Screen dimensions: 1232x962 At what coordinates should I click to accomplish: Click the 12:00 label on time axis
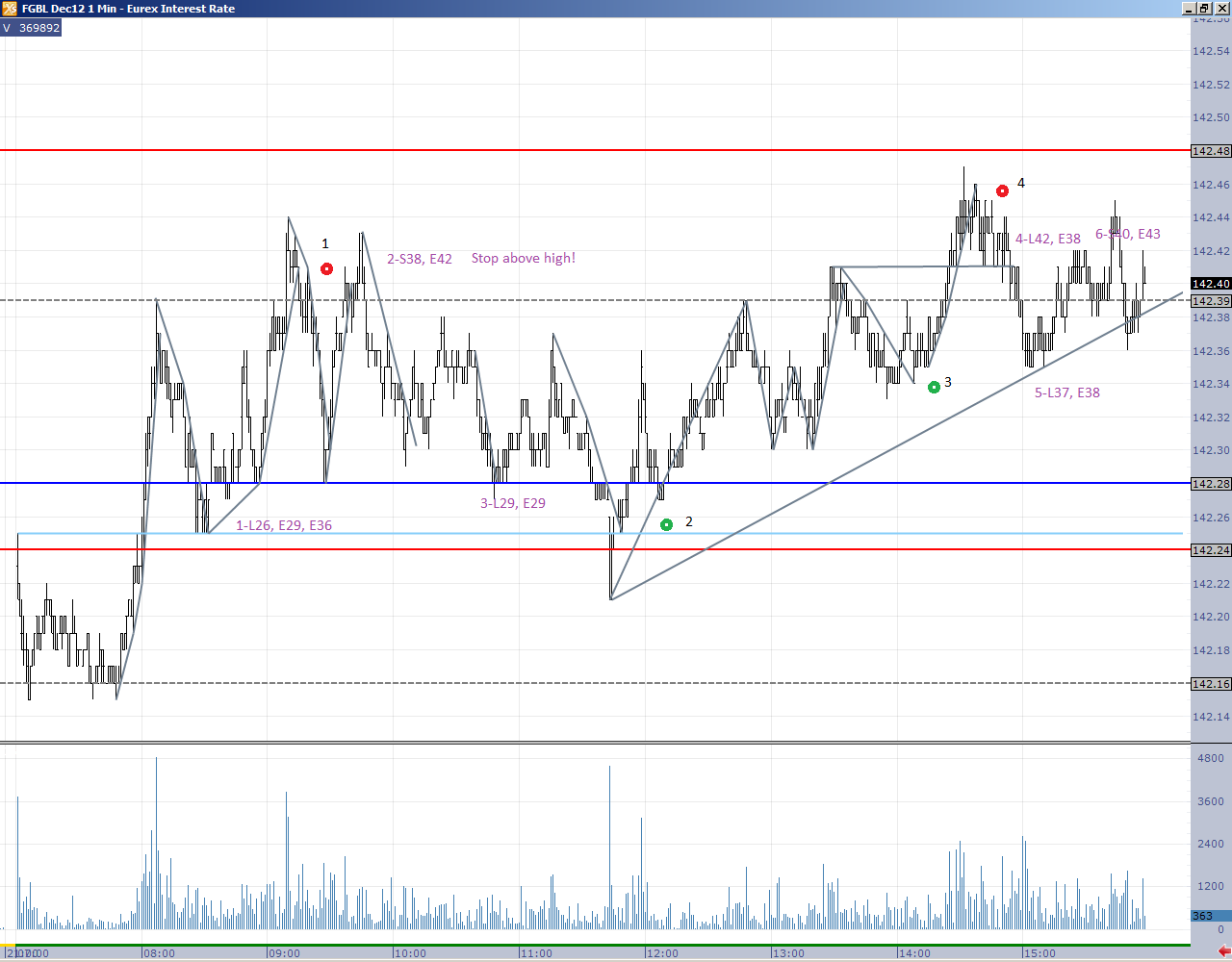[x=662, y=953]
